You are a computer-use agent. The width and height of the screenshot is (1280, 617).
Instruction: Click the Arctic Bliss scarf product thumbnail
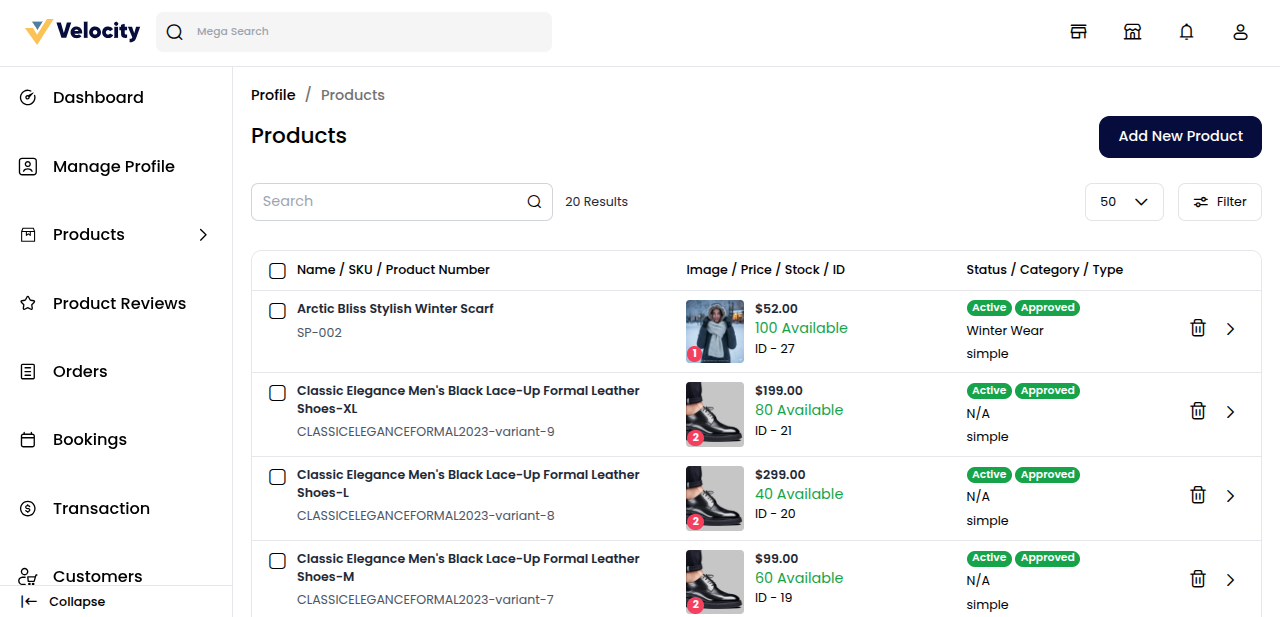tap(714, 331)
